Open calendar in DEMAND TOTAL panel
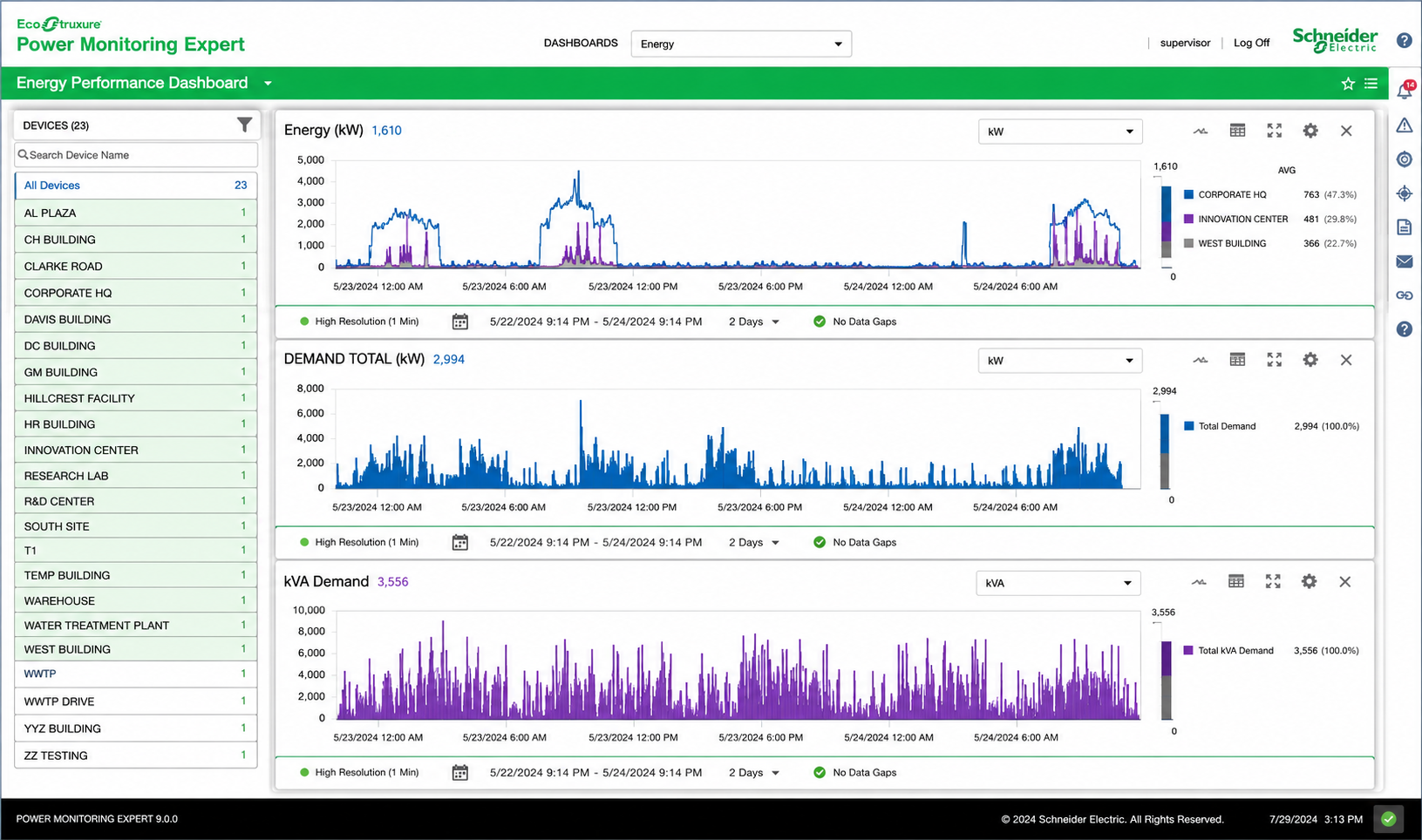Viewport: 1422px width, 840px height. (x=460, y=542)
